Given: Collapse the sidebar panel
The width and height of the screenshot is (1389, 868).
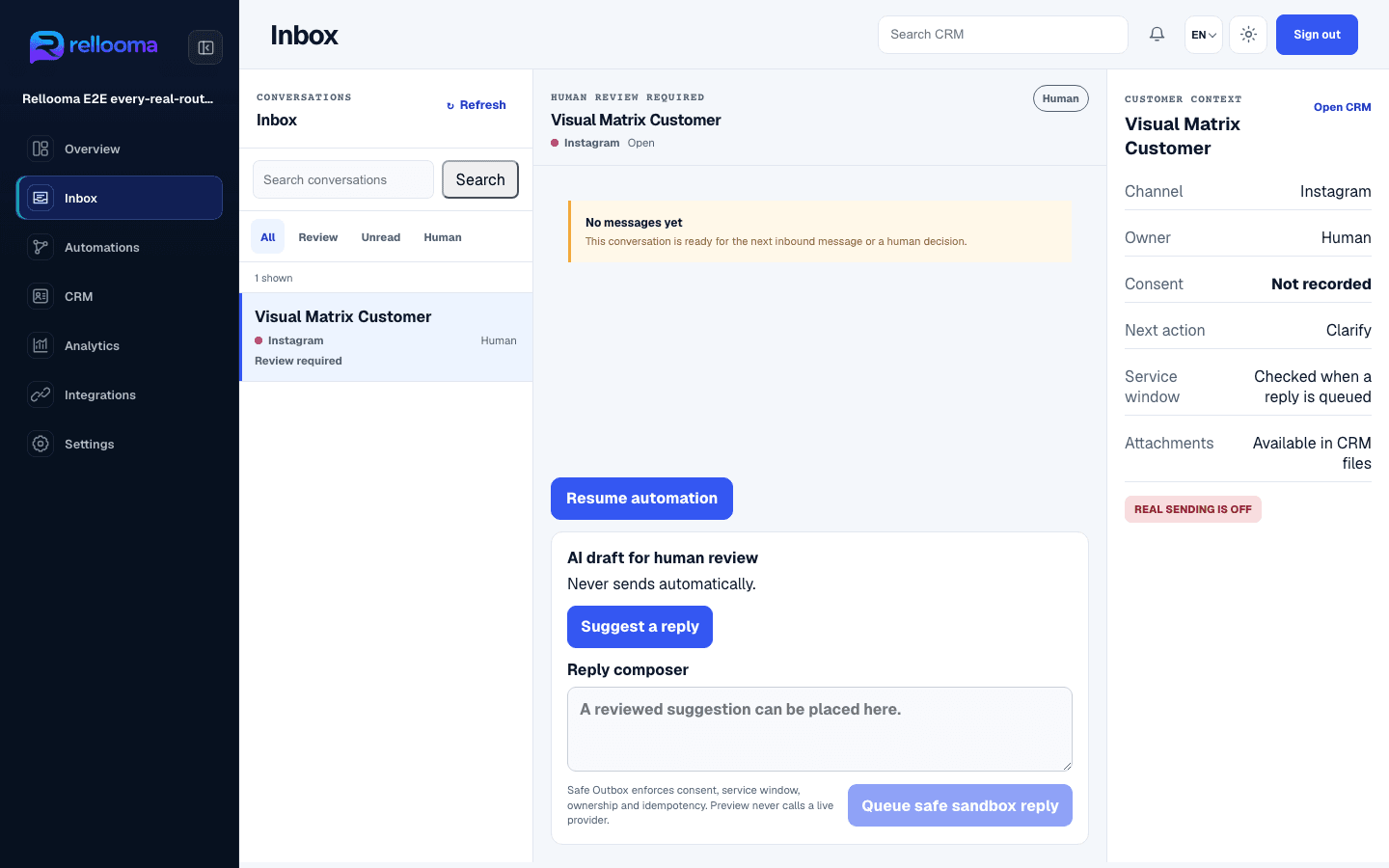Looking at the screenshot, I should pyautogui.click(x=205, y=47).
